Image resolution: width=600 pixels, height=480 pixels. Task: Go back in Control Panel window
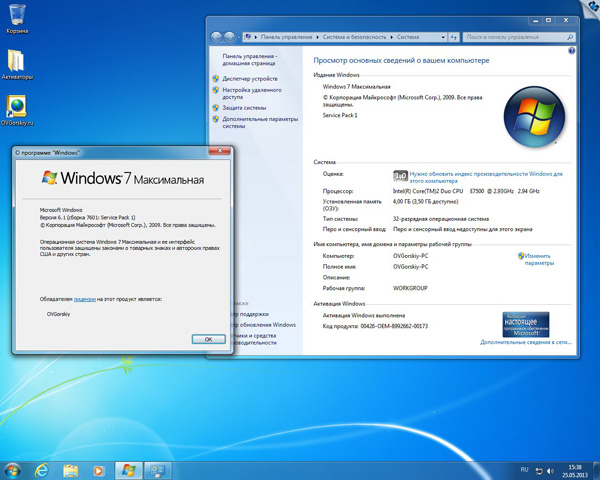216,37
